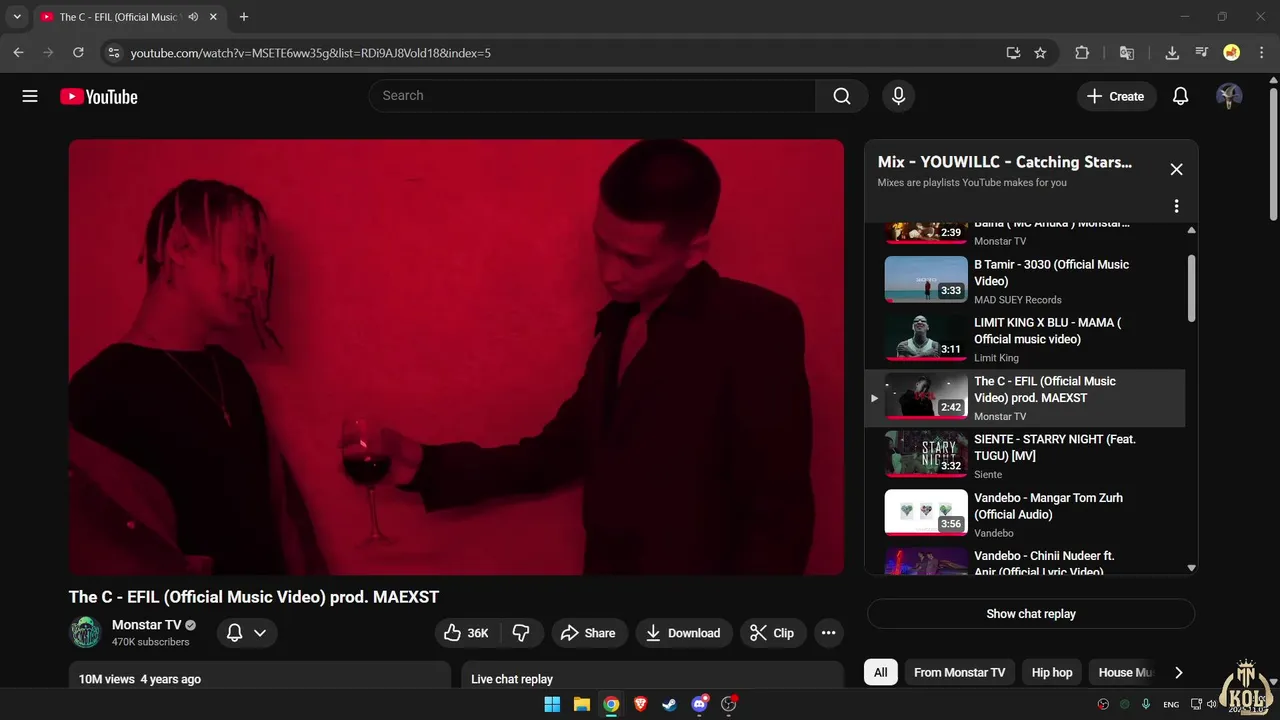This screenshot has height=720, width=1280.
Task: Like the video with thumbs up
Action: (467, 633)
